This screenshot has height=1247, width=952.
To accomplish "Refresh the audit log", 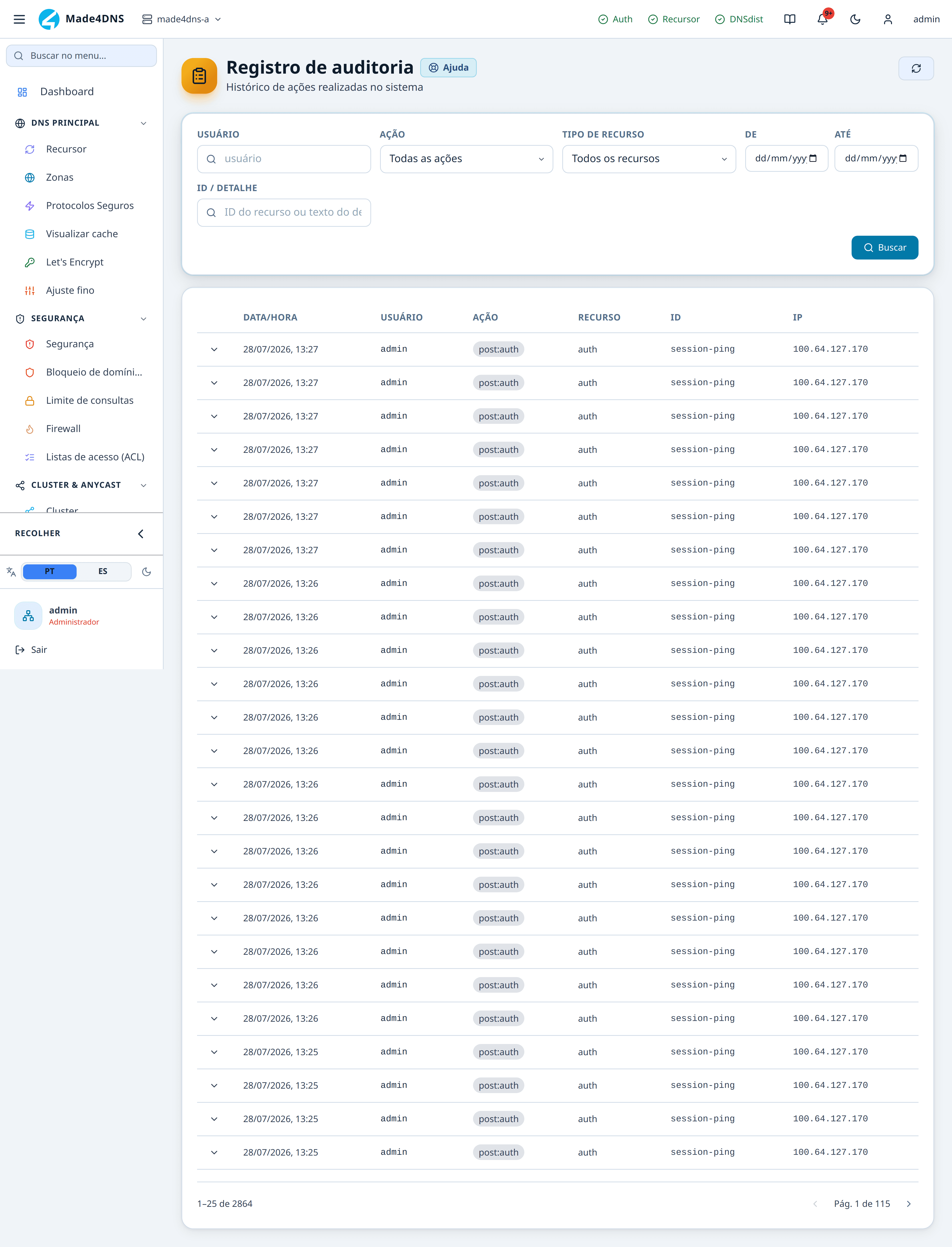I will point(916,69).
